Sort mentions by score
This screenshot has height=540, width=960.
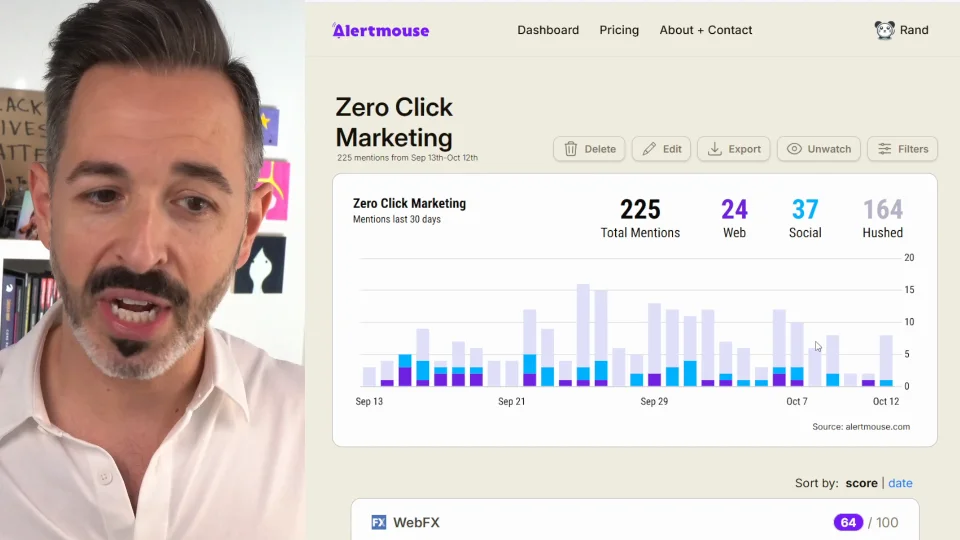[x=861, y=483]
